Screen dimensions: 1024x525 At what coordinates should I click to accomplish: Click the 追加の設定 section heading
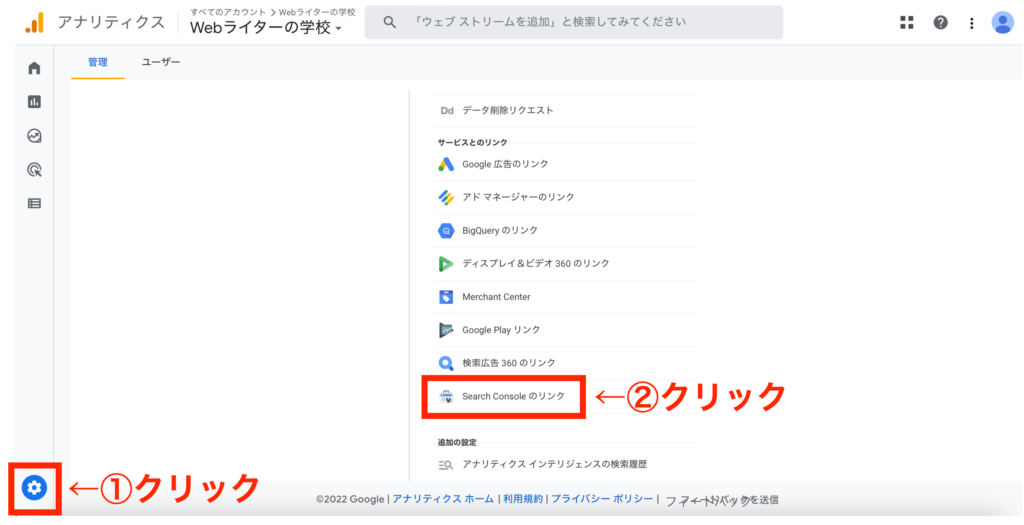[456, 443]
